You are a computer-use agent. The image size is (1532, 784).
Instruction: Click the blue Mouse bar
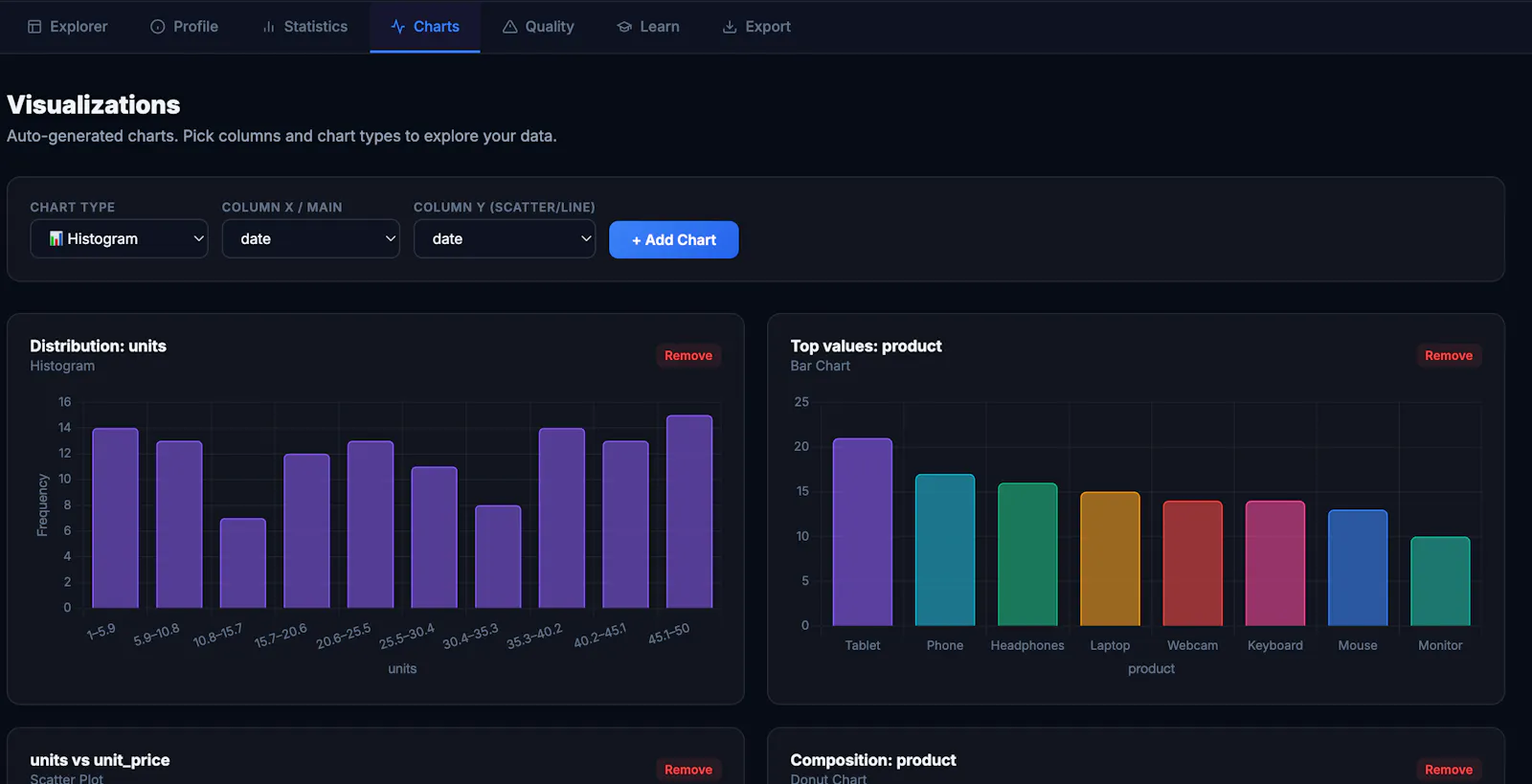pyautogui.click(x=1358, y=568)
